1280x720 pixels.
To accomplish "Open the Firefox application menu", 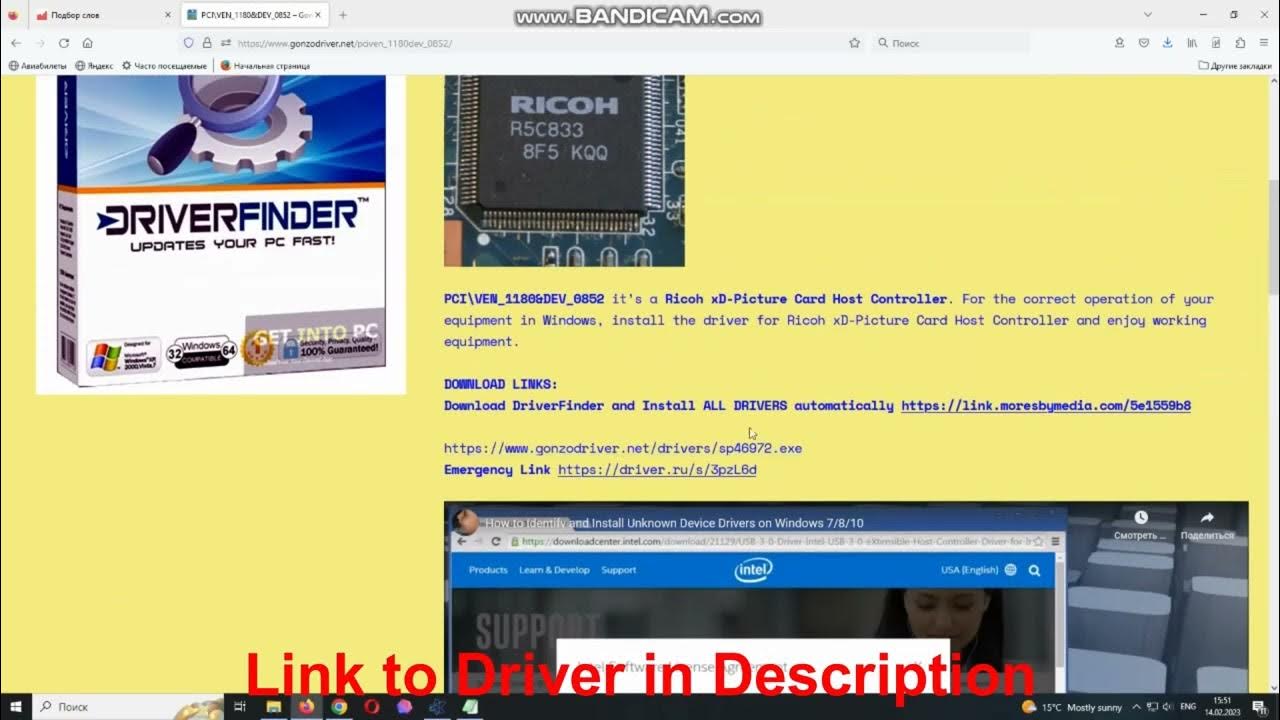I will tap(1264, 43).
